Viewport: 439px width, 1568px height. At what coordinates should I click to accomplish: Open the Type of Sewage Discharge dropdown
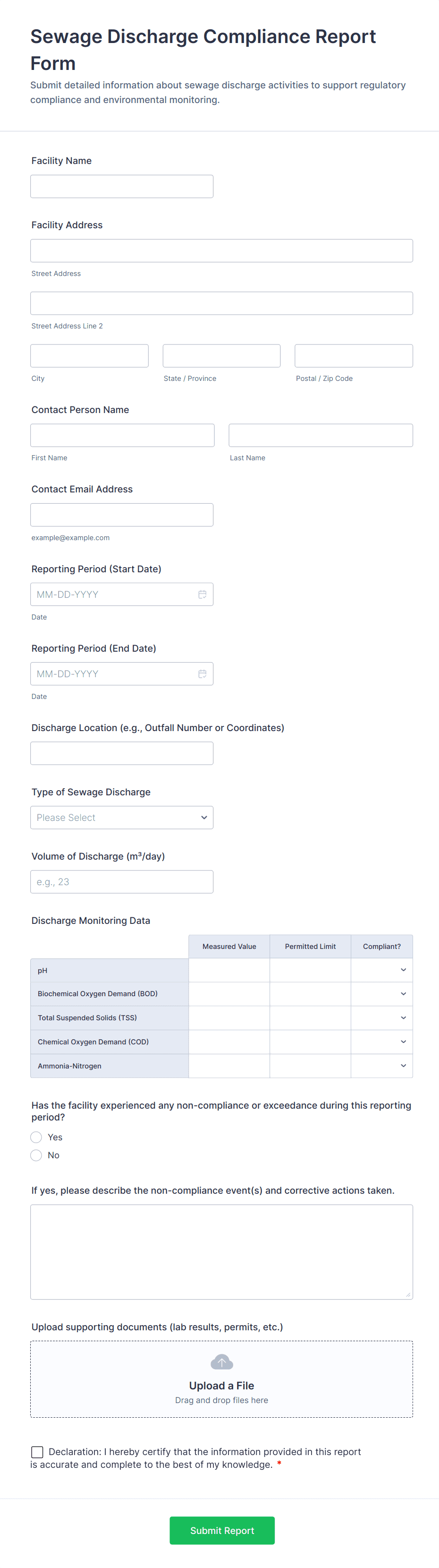coord(122,818)
